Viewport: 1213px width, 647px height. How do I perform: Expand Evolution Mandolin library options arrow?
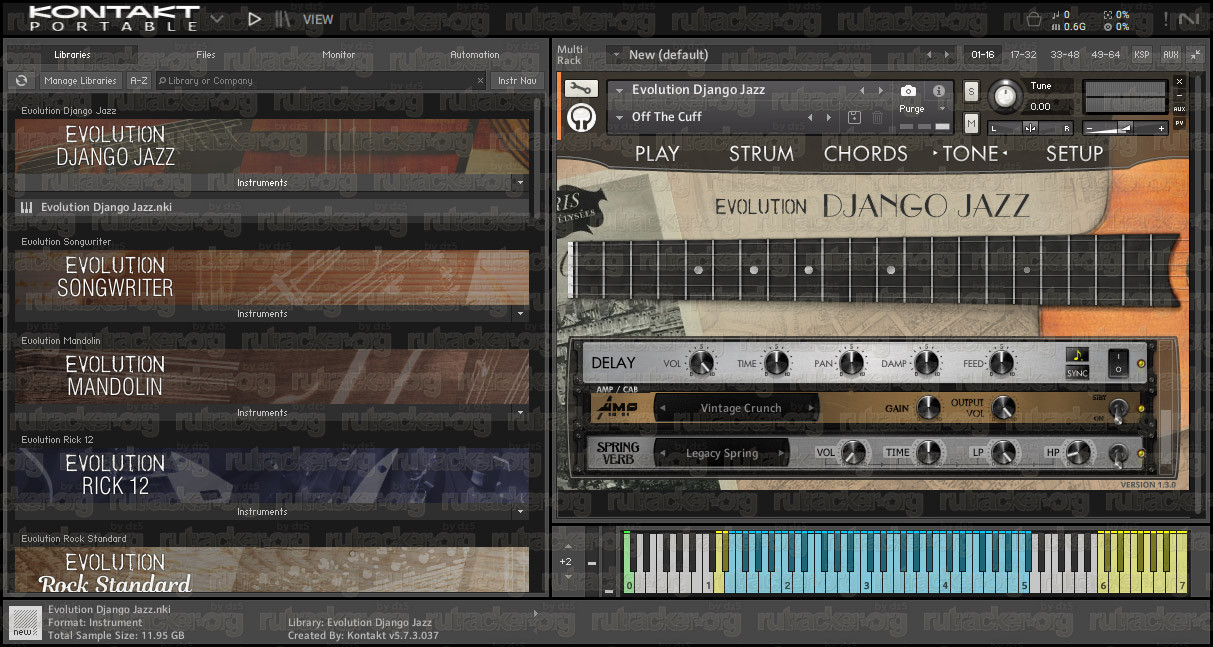(518, 413)
